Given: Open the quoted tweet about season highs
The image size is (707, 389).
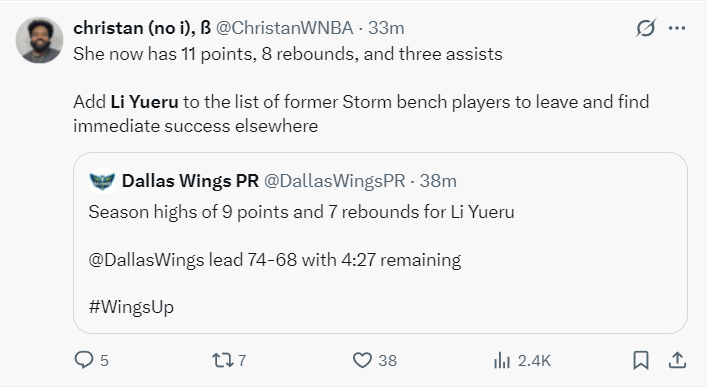Looking at the screenshot, I should click(x=380, y=243).
